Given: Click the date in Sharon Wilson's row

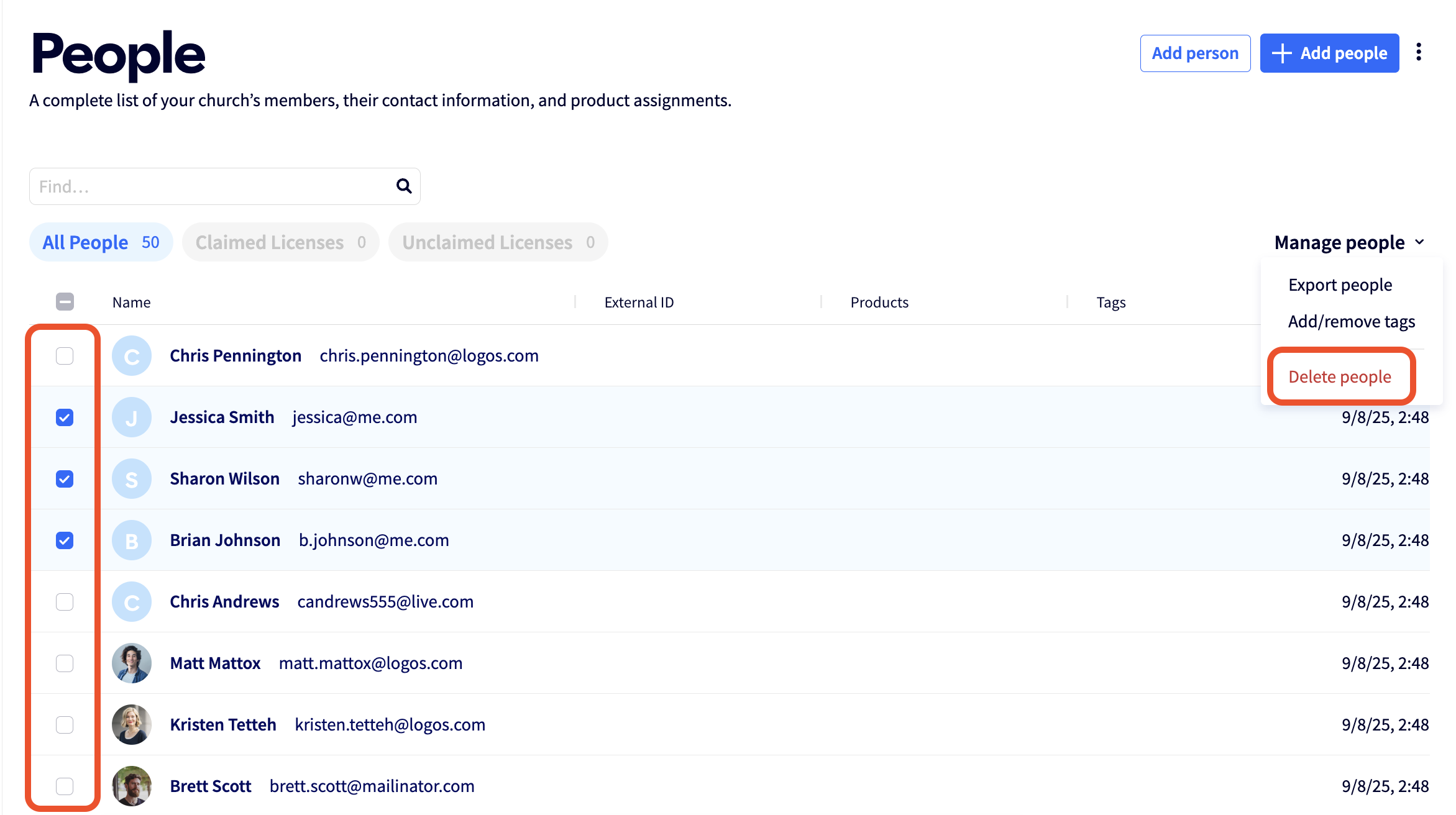Looking at the screenshot, I should (x=1385, y=479).
